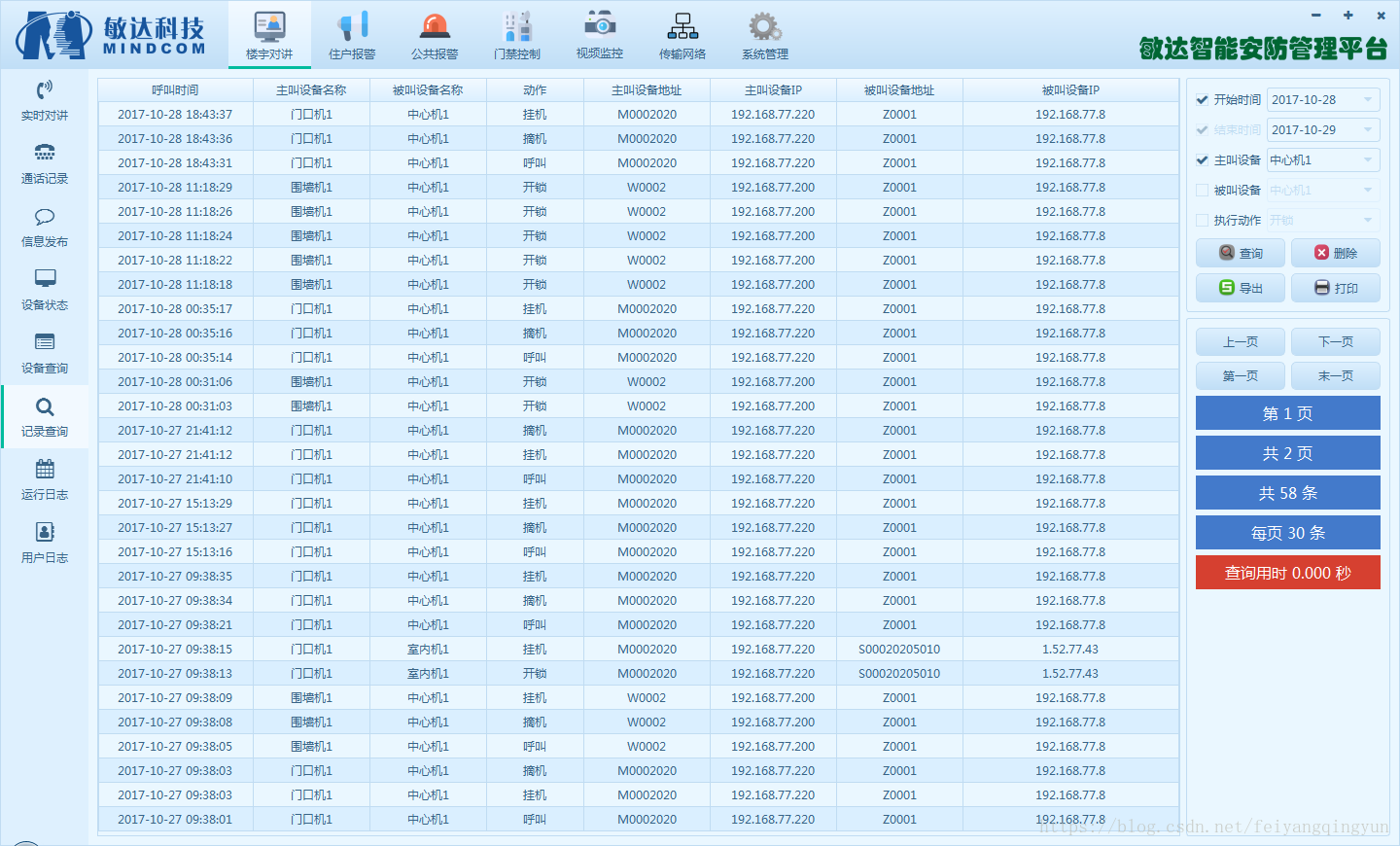Jump to the first page 第一页
This screenshot has width=1400, height=846.
click(x=1241, y=375)
